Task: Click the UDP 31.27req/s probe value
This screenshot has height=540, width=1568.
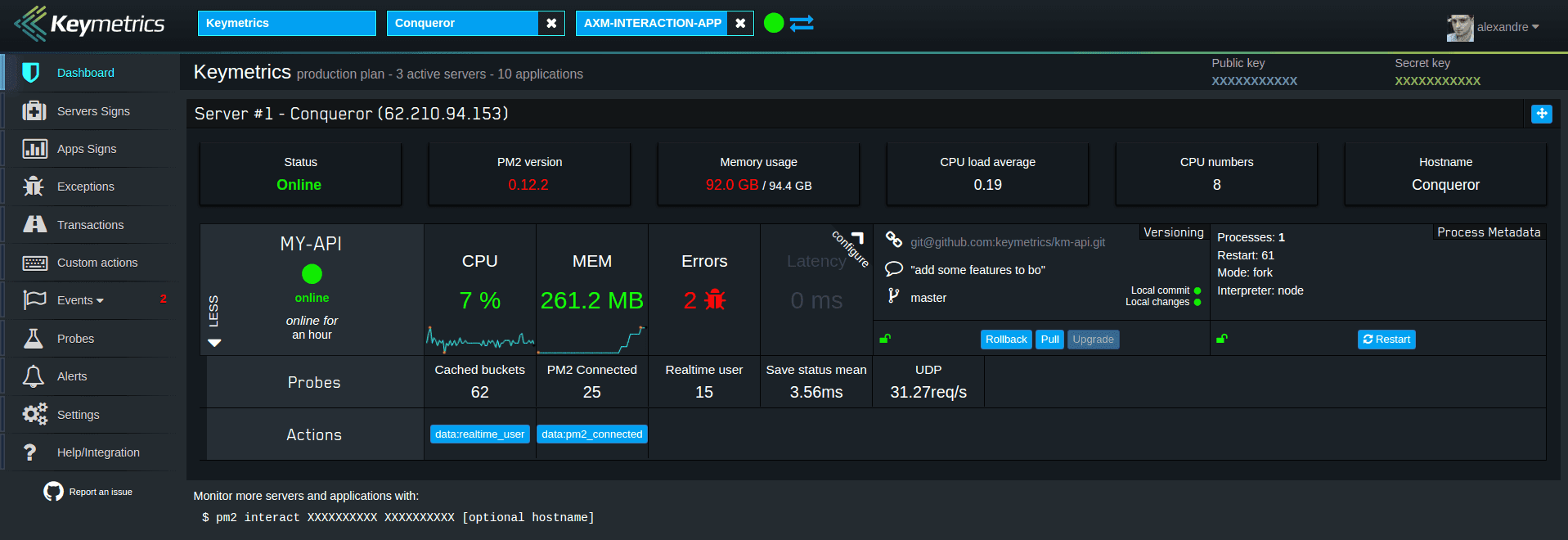Action: point(928,392)
